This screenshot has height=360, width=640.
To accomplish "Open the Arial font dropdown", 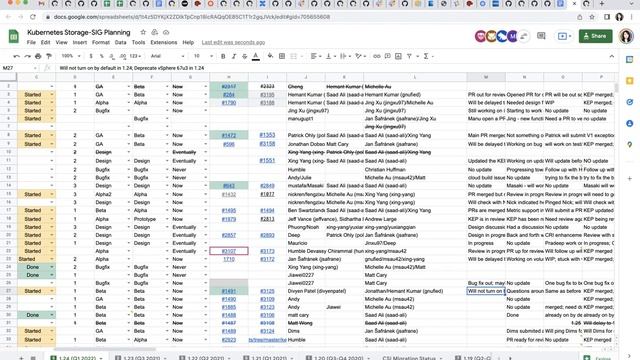I will point(167,56).
